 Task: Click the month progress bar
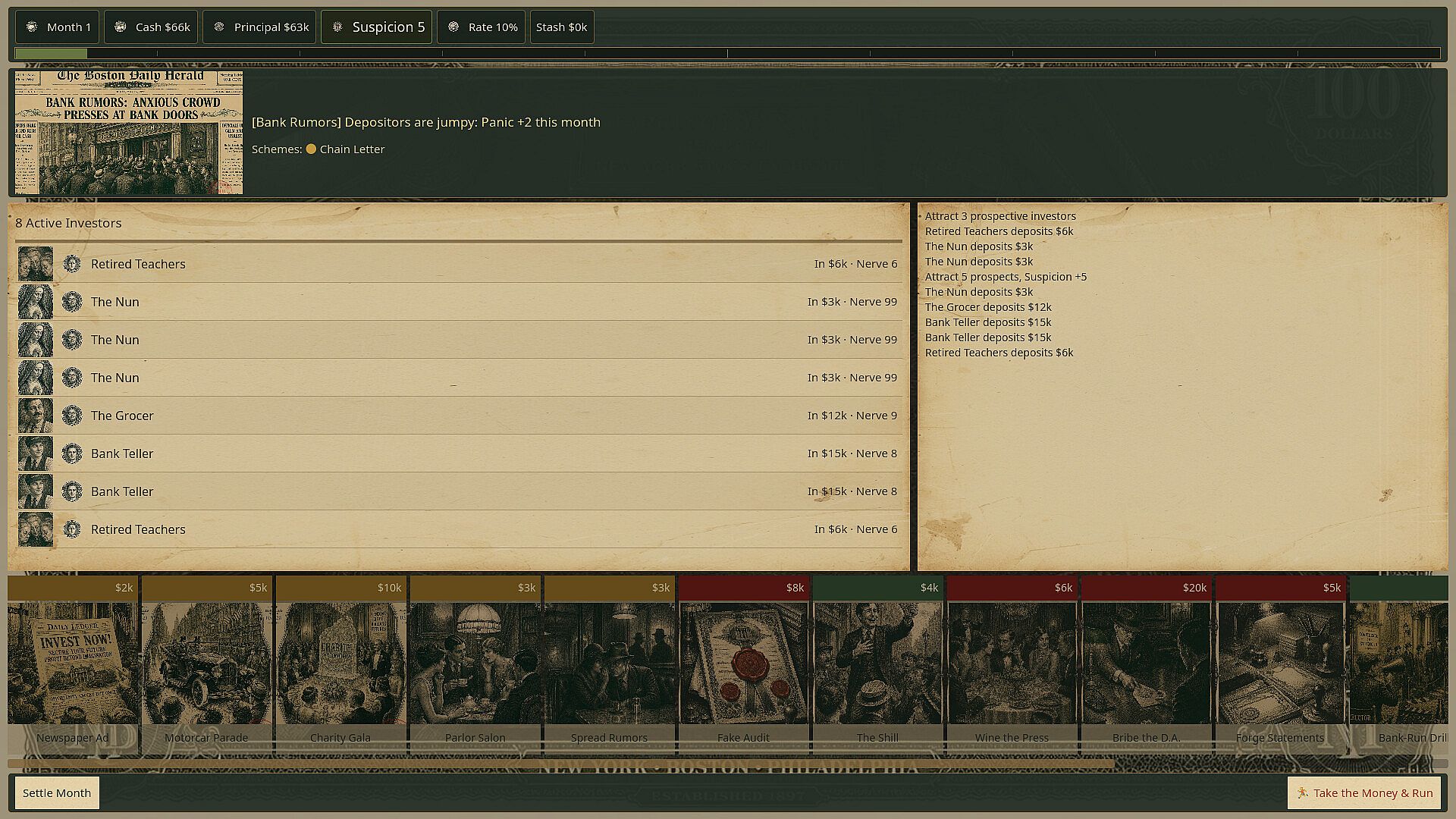pyautogui.click(x=727, y=53)
